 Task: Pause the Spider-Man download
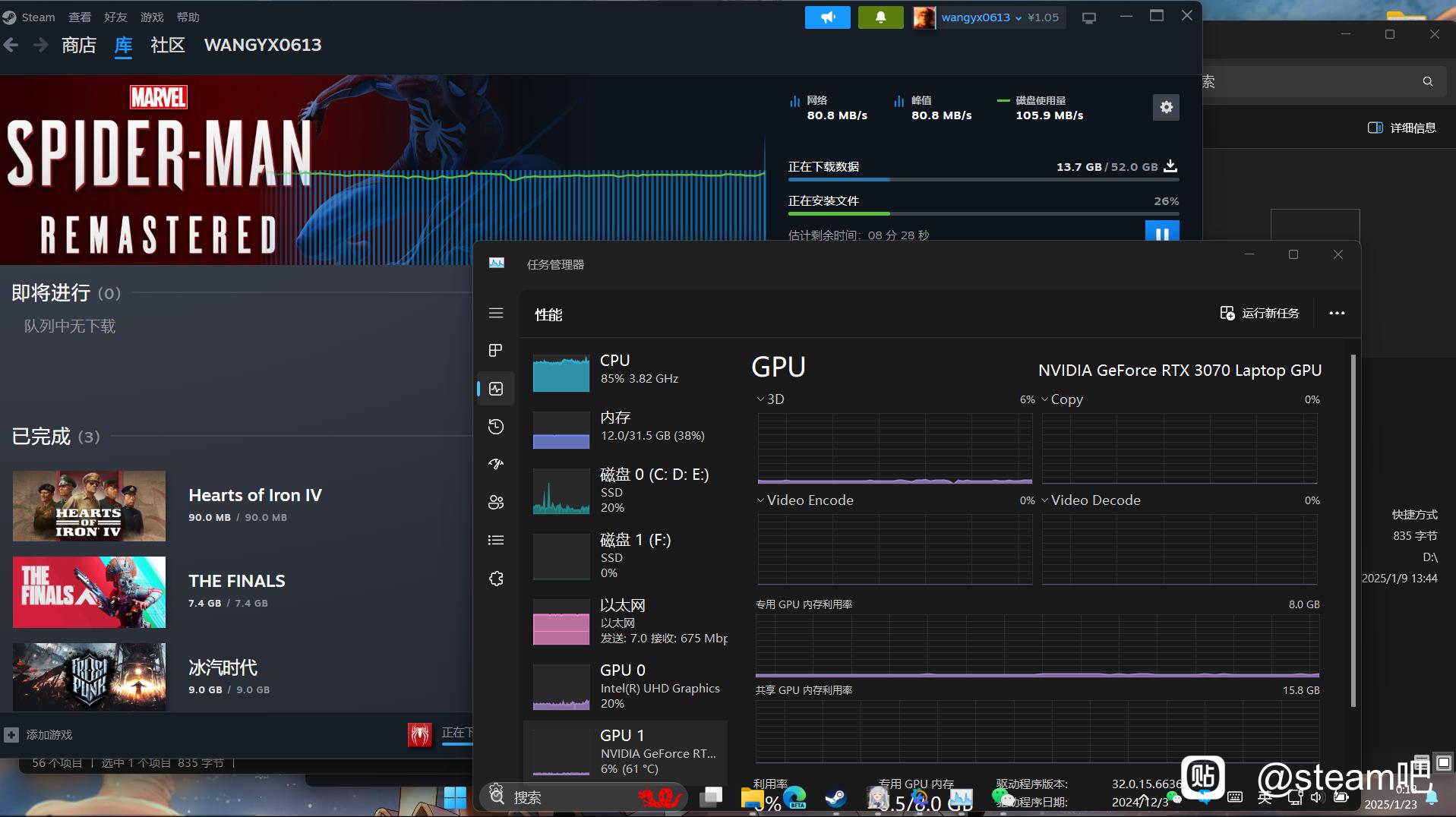pos(1162,232)
